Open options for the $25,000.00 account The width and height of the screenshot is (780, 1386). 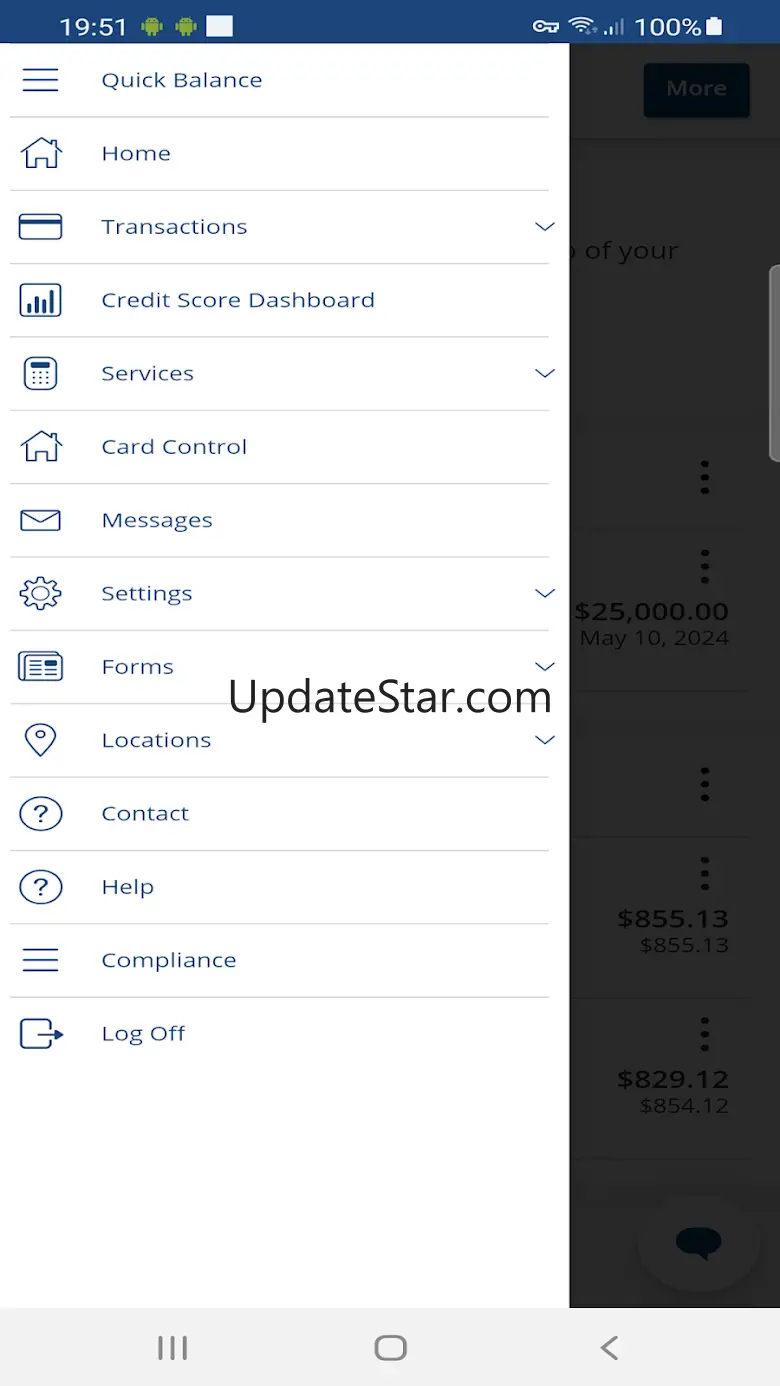(705, 567)
